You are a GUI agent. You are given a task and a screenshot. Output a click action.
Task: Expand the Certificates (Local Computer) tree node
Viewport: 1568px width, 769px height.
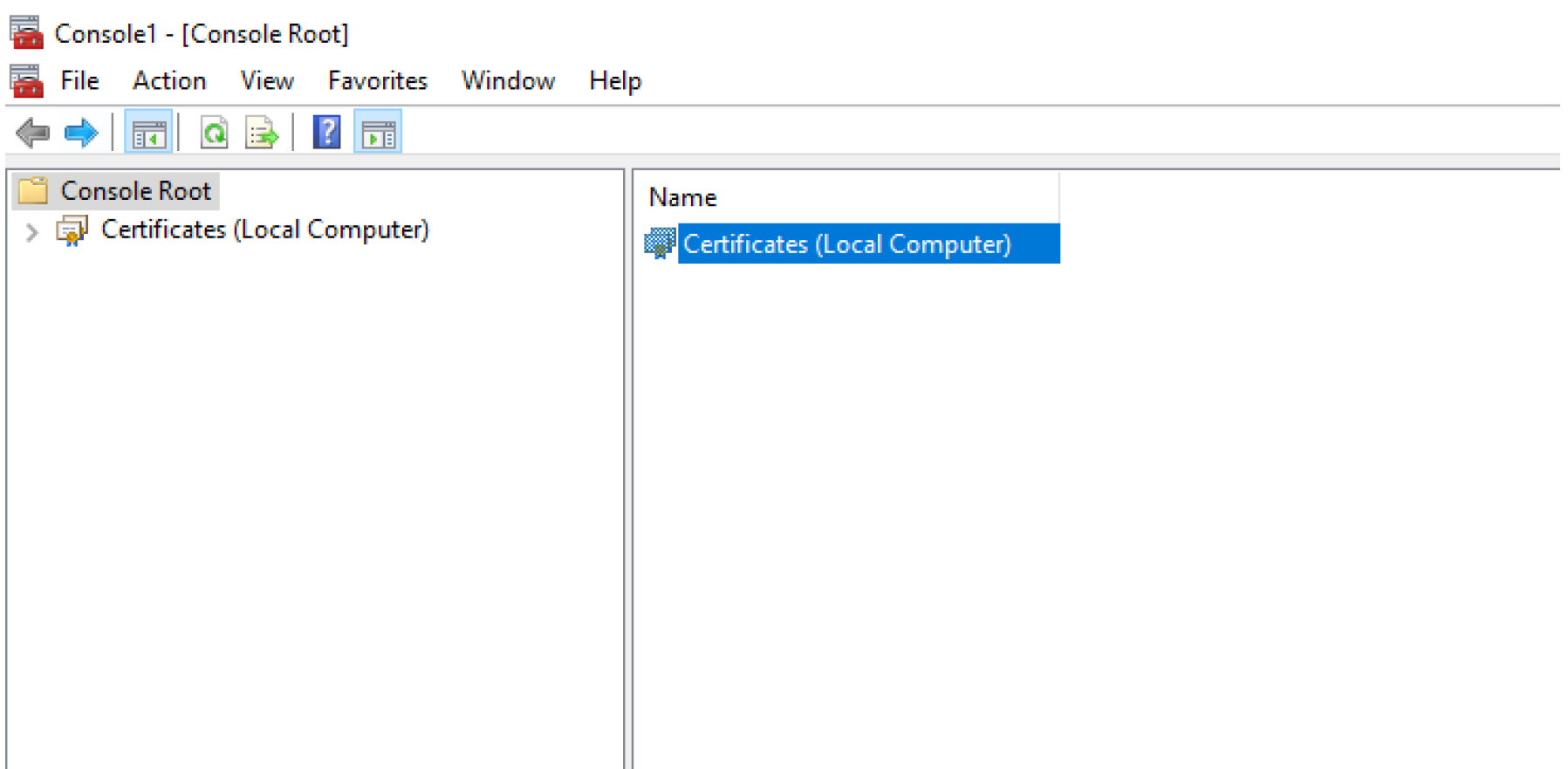[x=32, y=232]
